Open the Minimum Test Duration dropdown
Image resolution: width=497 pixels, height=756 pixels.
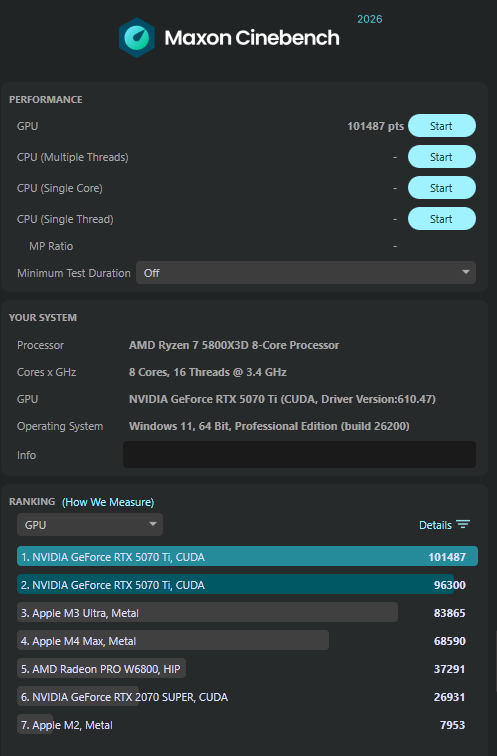306,273
